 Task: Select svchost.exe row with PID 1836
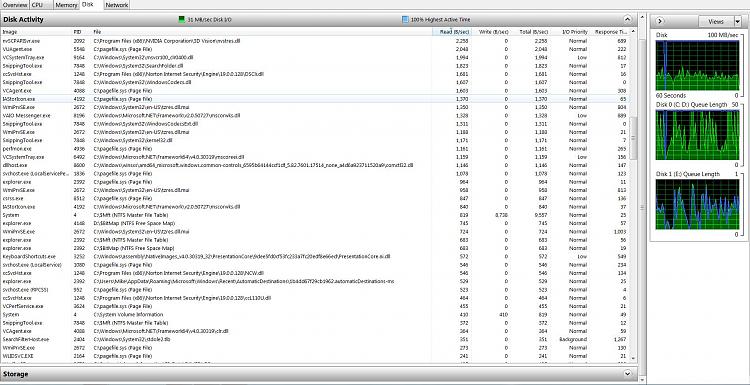pos(315,173)
